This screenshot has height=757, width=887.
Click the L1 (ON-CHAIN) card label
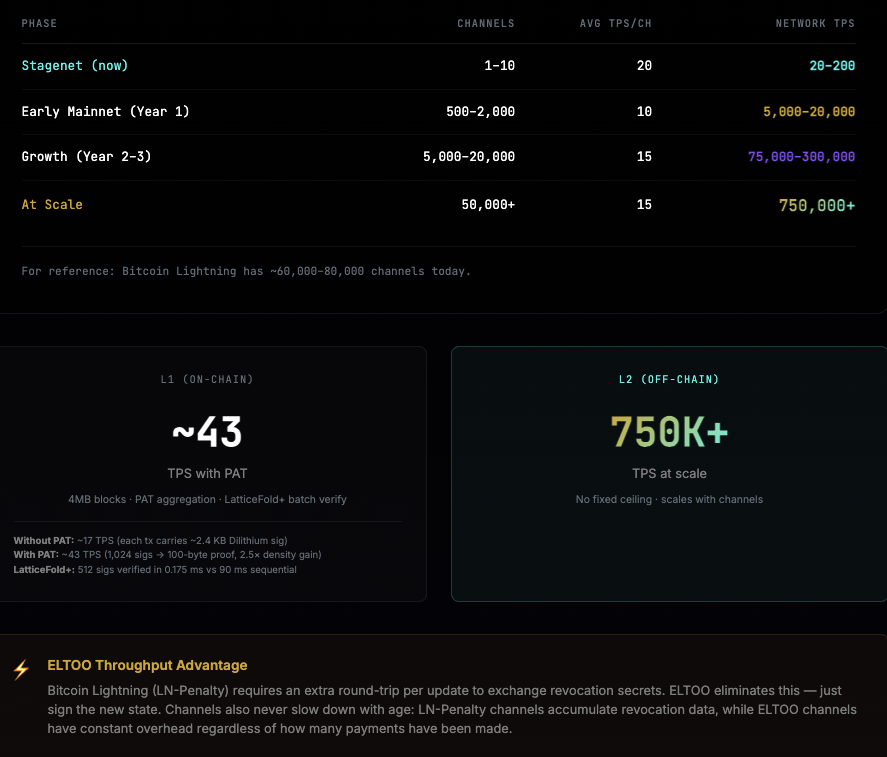[x=207, y=379]
